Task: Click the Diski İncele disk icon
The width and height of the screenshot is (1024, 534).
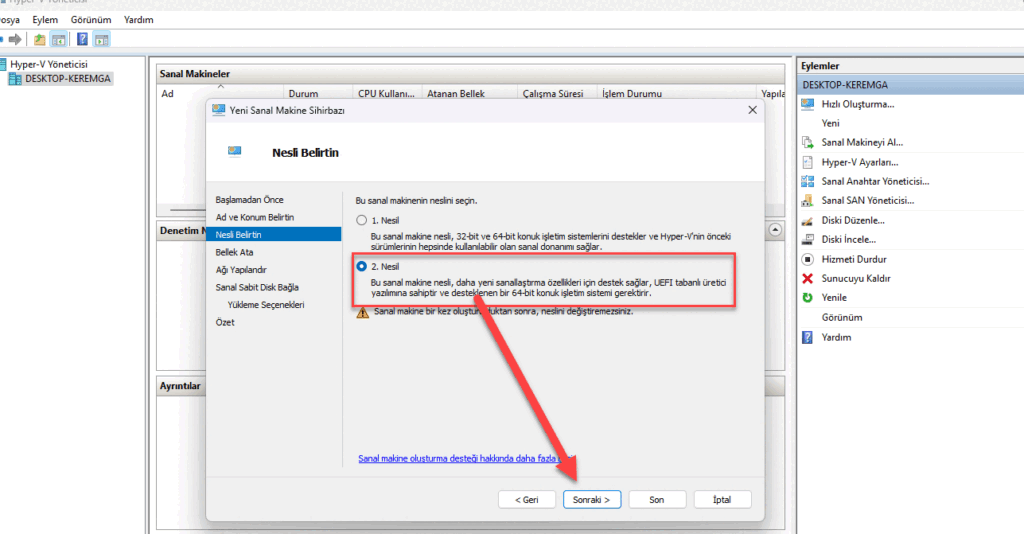Action: coord(808,240)
